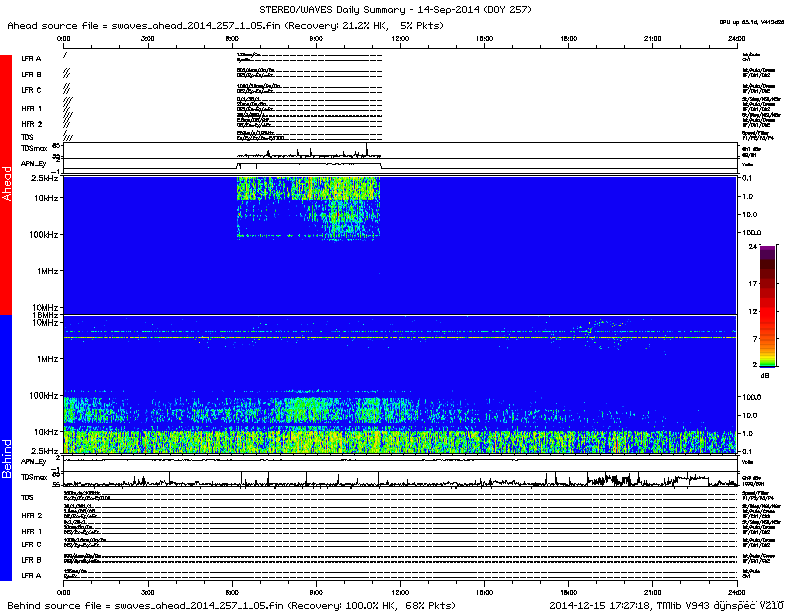The image size is (792, 612).
Task: Click the 1MHz label of Behind spectrogram
Action: [47, 359]
